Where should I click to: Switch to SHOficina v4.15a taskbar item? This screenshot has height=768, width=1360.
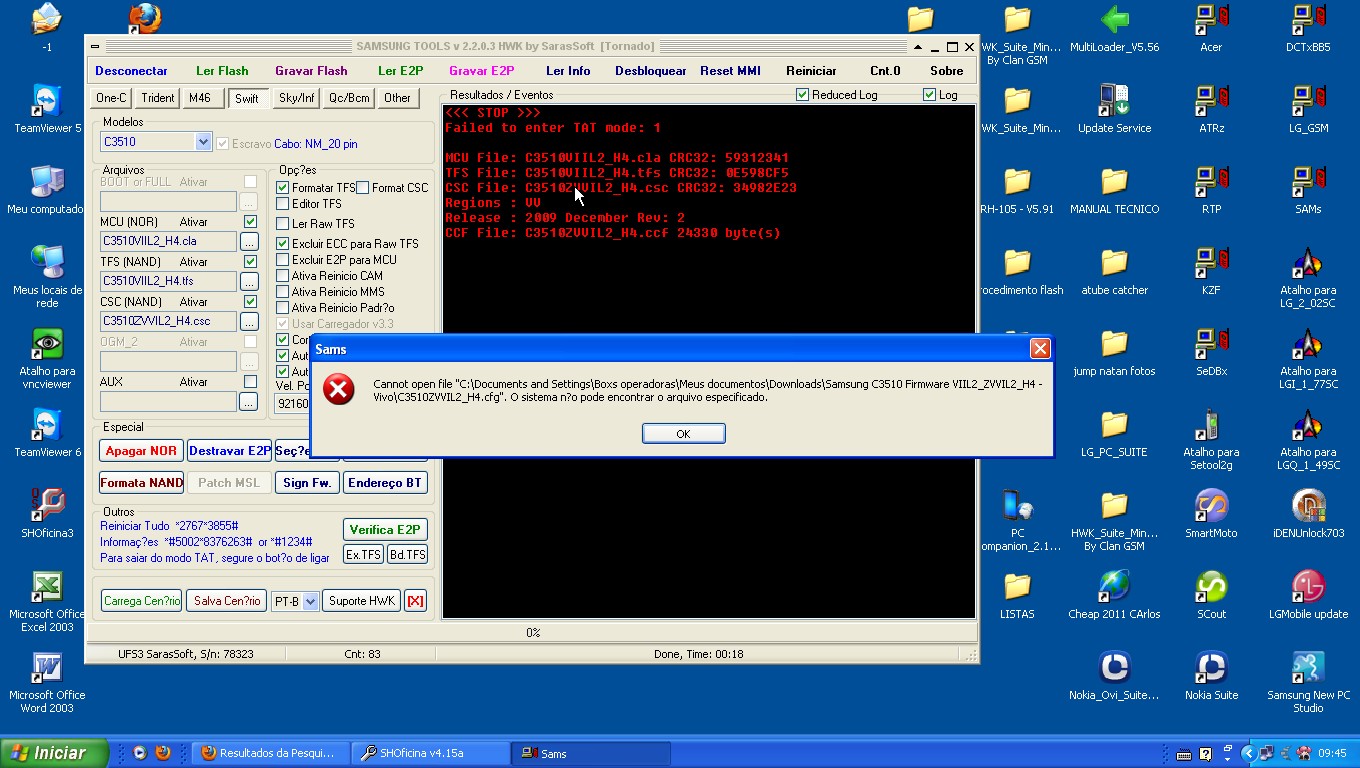click(432, 753)
